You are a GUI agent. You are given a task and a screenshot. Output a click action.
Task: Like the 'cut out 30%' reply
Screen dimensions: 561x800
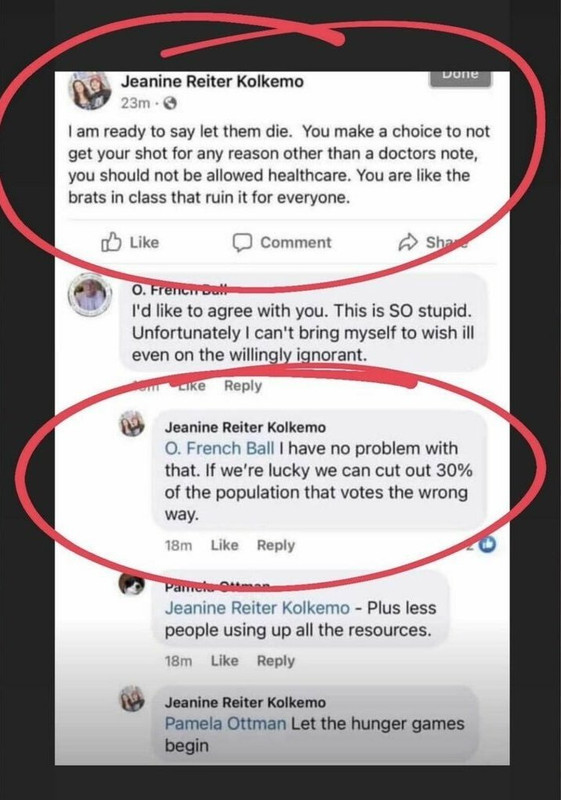224,545
